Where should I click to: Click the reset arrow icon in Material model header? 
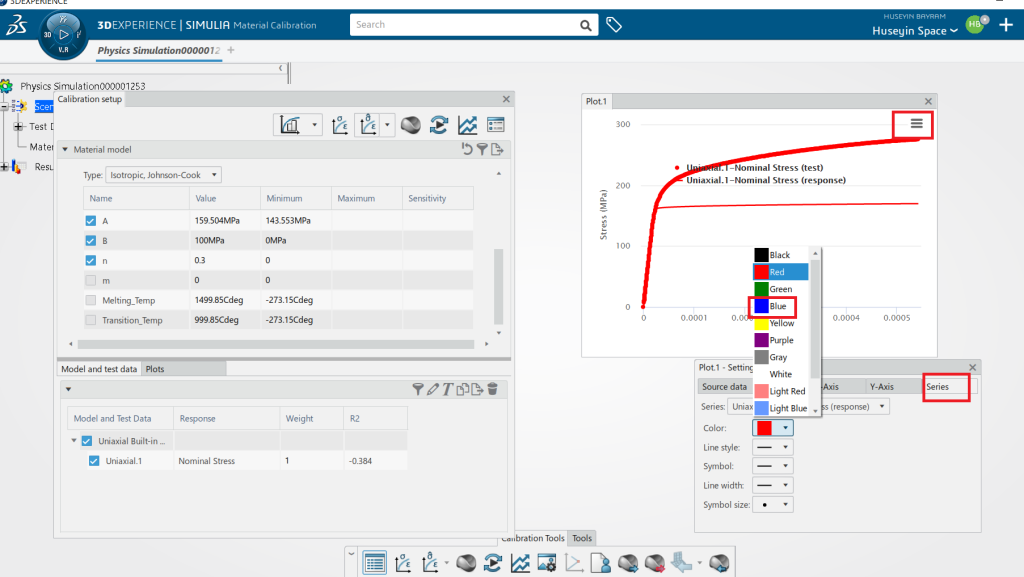(x=466, y=149)
